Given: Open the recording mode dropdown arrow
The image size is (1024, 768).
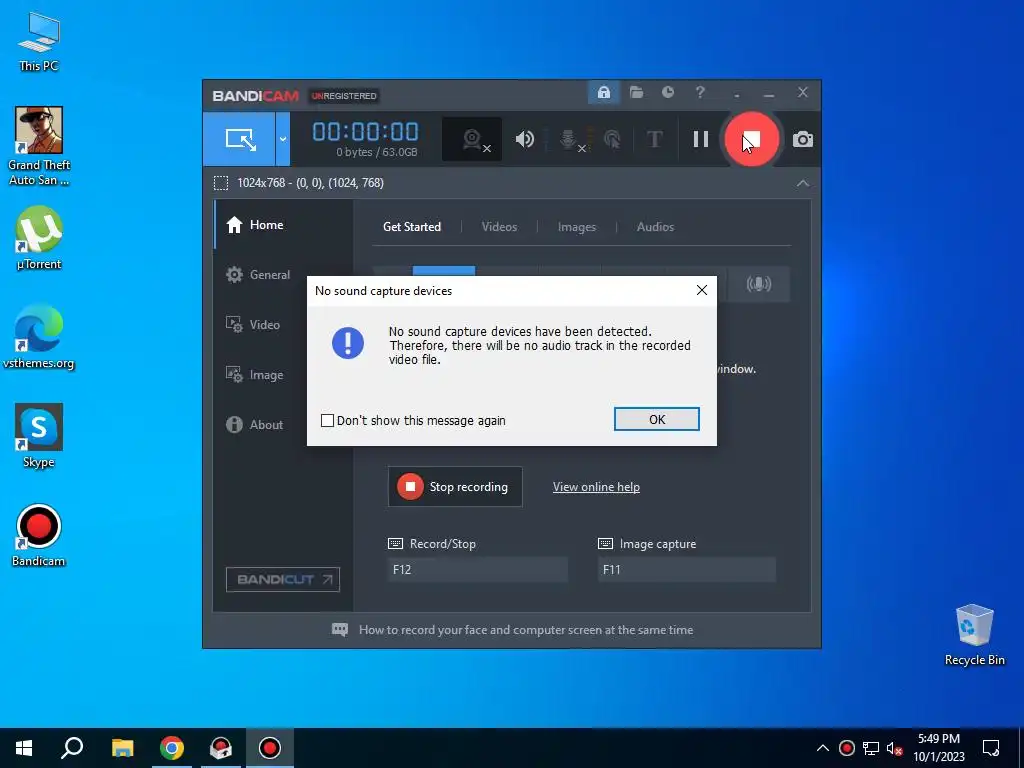Looking at the screenshot, I should tap(283, 139).
